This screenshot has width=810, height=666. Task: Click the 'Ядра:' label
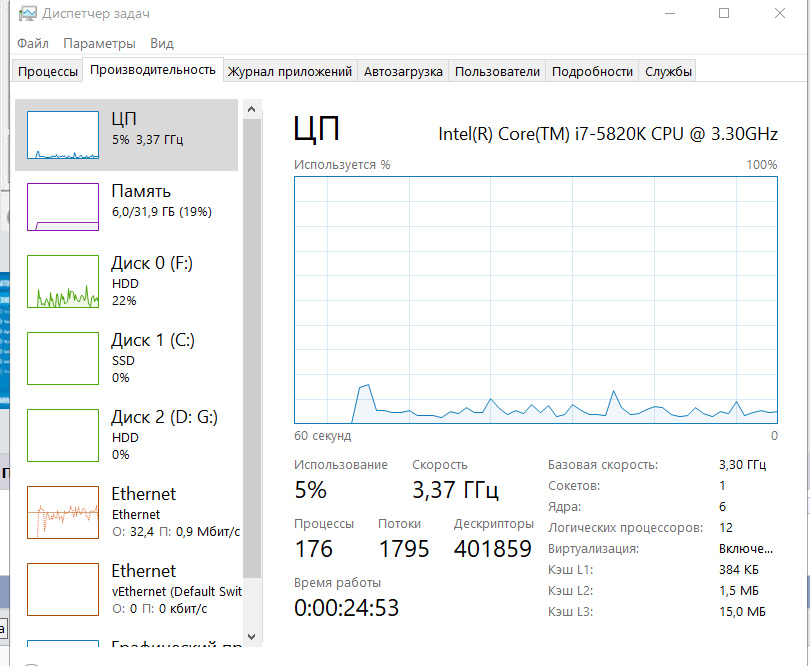click(x=565, y=507)
